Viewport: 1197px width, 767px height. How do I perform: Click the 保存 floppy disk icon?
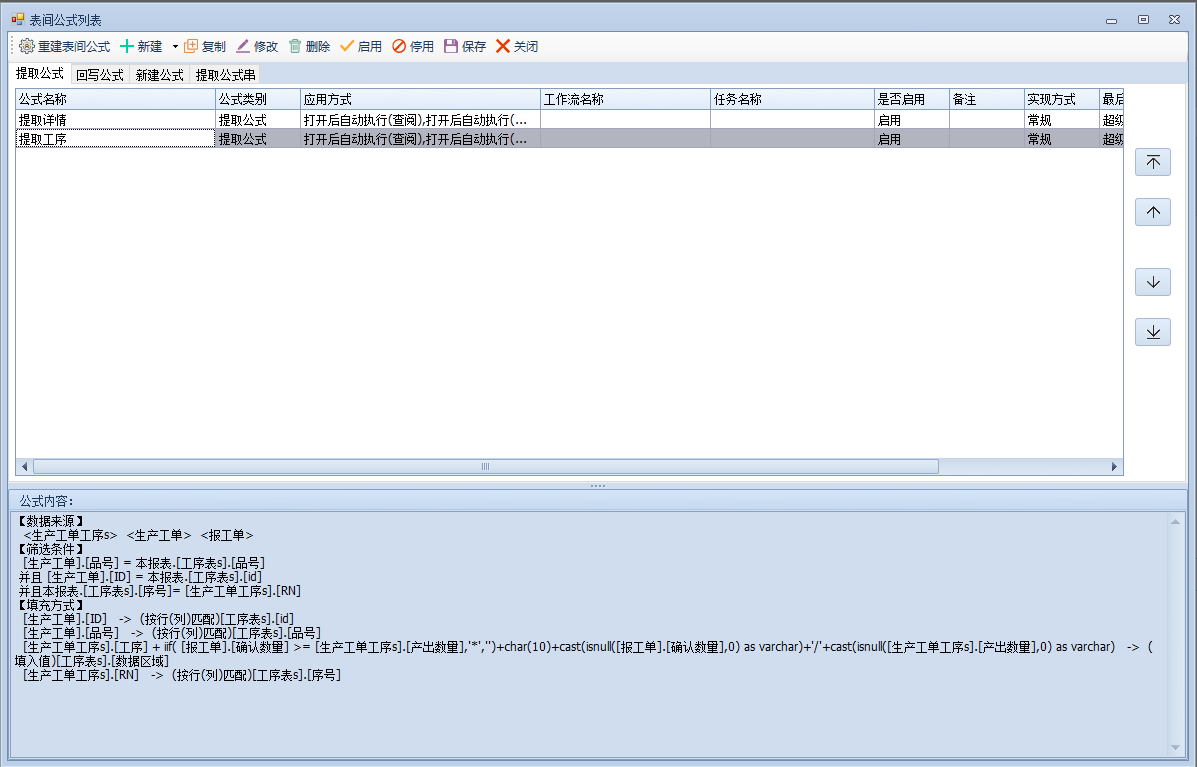click(x=451, y=46)
